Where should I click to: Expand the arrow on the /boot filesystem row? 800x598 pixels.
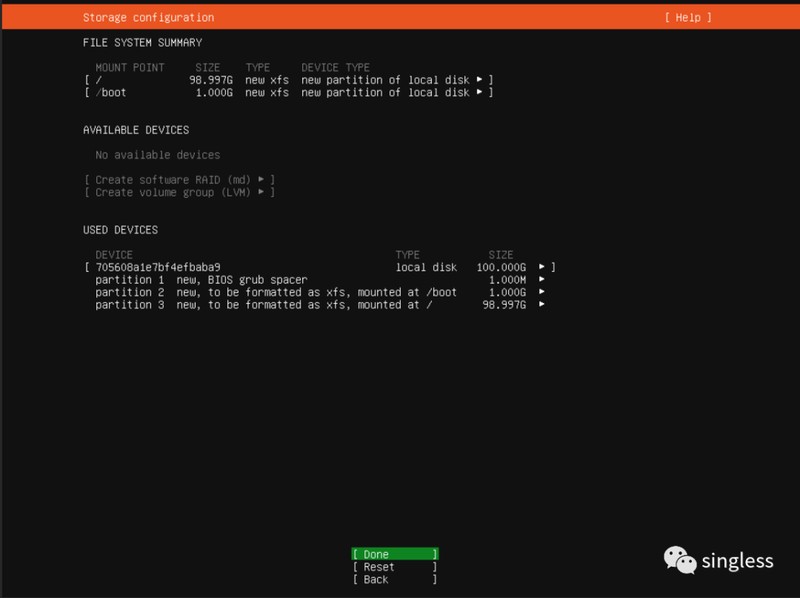click(x=479, y=92)
